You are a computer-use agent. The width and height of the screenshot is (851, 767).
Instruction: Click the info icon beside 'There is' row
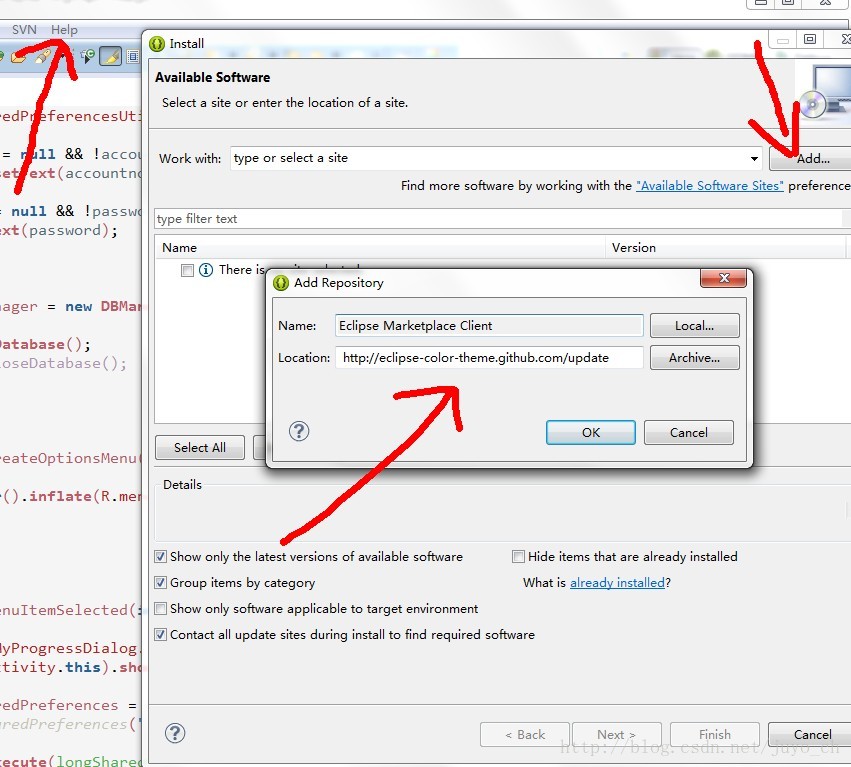coord(206,270)
